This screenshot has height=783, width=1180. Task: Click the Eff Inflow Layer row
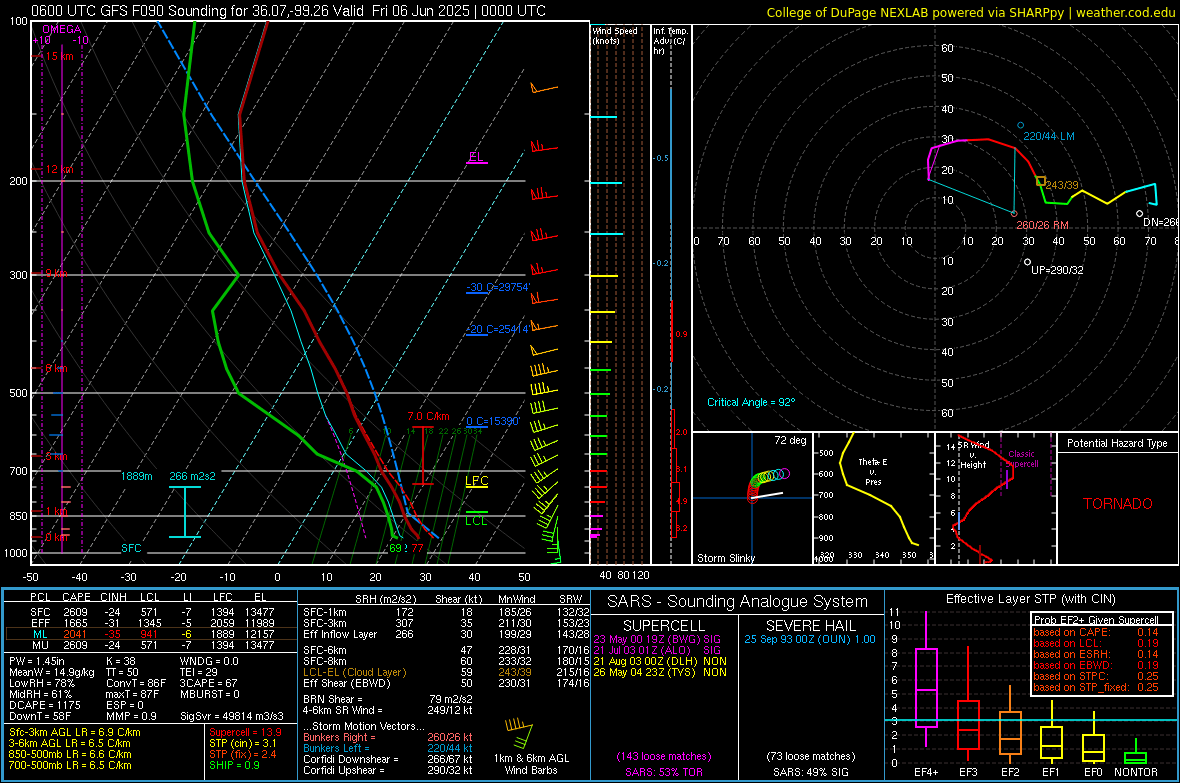446,634
